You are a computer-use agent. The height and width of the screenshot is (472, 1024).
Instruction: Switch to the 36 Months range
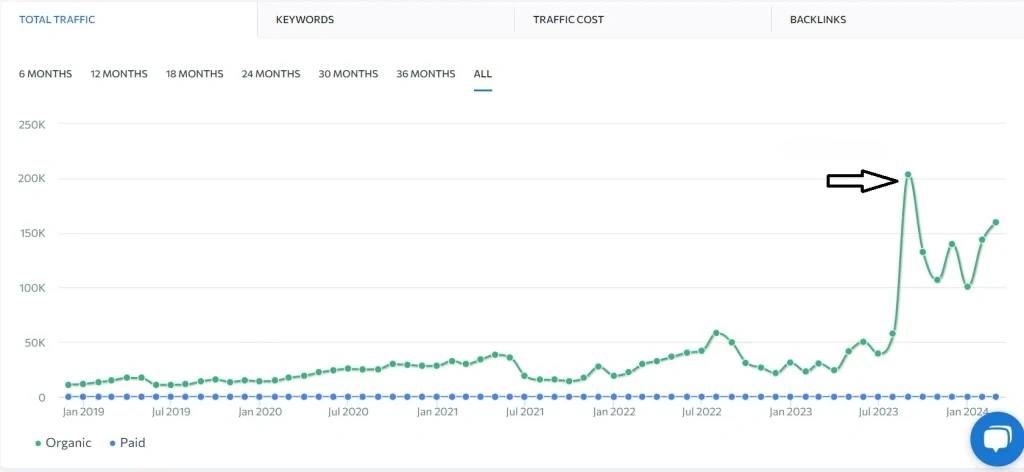[x=426, y=74]
